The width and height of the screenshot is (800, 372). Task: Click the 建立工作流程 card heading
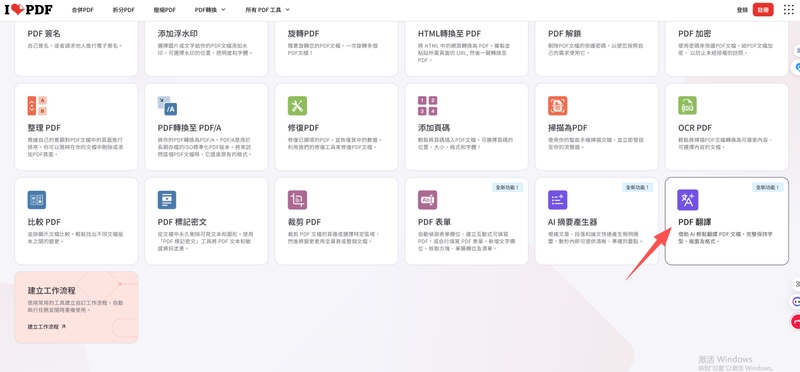point(52,291)
